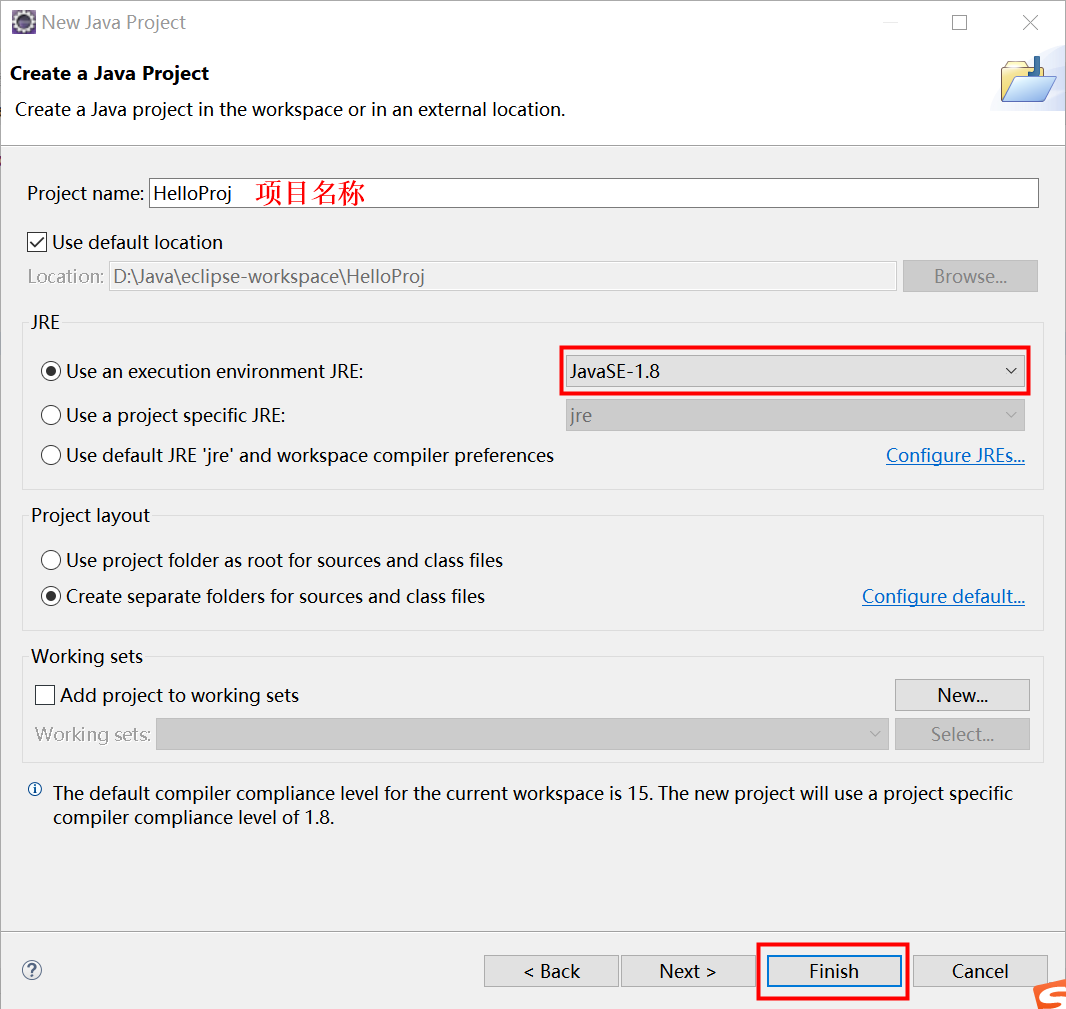Close the New Java Project dialog
Viewport: 1066px width, 1009px height.
pos(1030,22)
